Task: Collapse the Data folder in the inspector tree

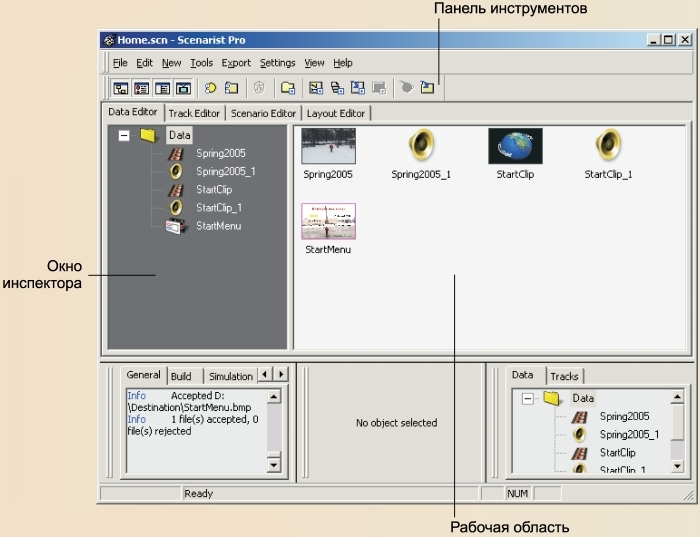Action: (x=124, y=135)
